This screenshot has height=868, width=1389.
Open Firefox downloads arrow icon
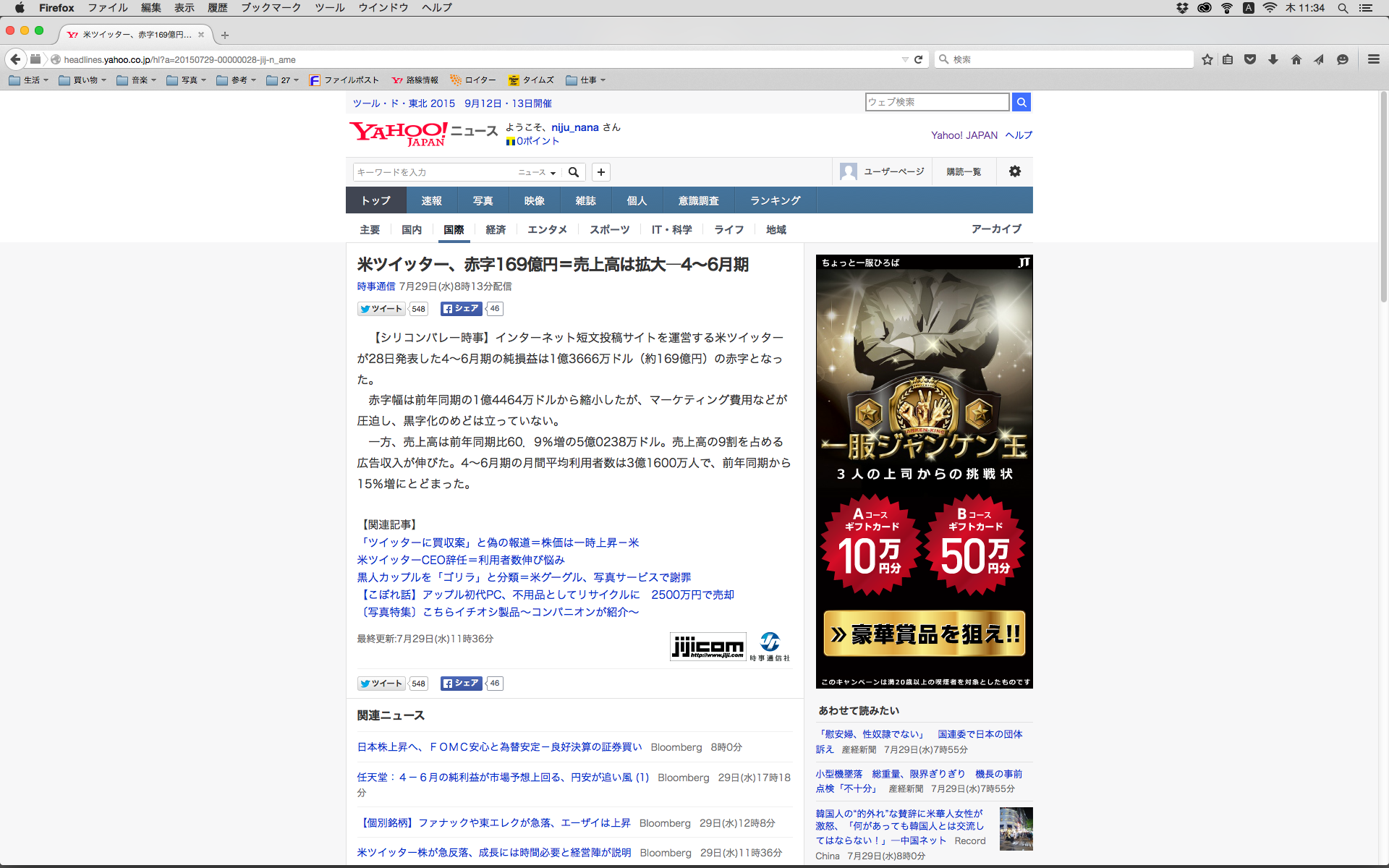coord(1273,59)
